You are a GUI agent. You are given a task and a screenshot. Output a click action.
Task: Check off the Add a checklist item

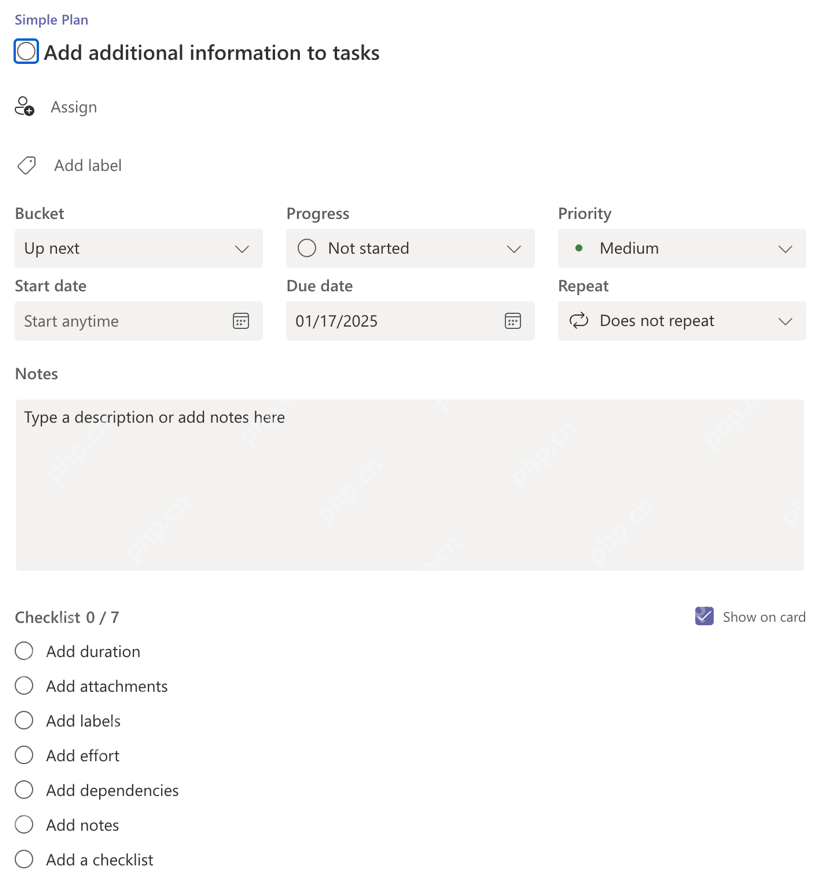(24, 859)
